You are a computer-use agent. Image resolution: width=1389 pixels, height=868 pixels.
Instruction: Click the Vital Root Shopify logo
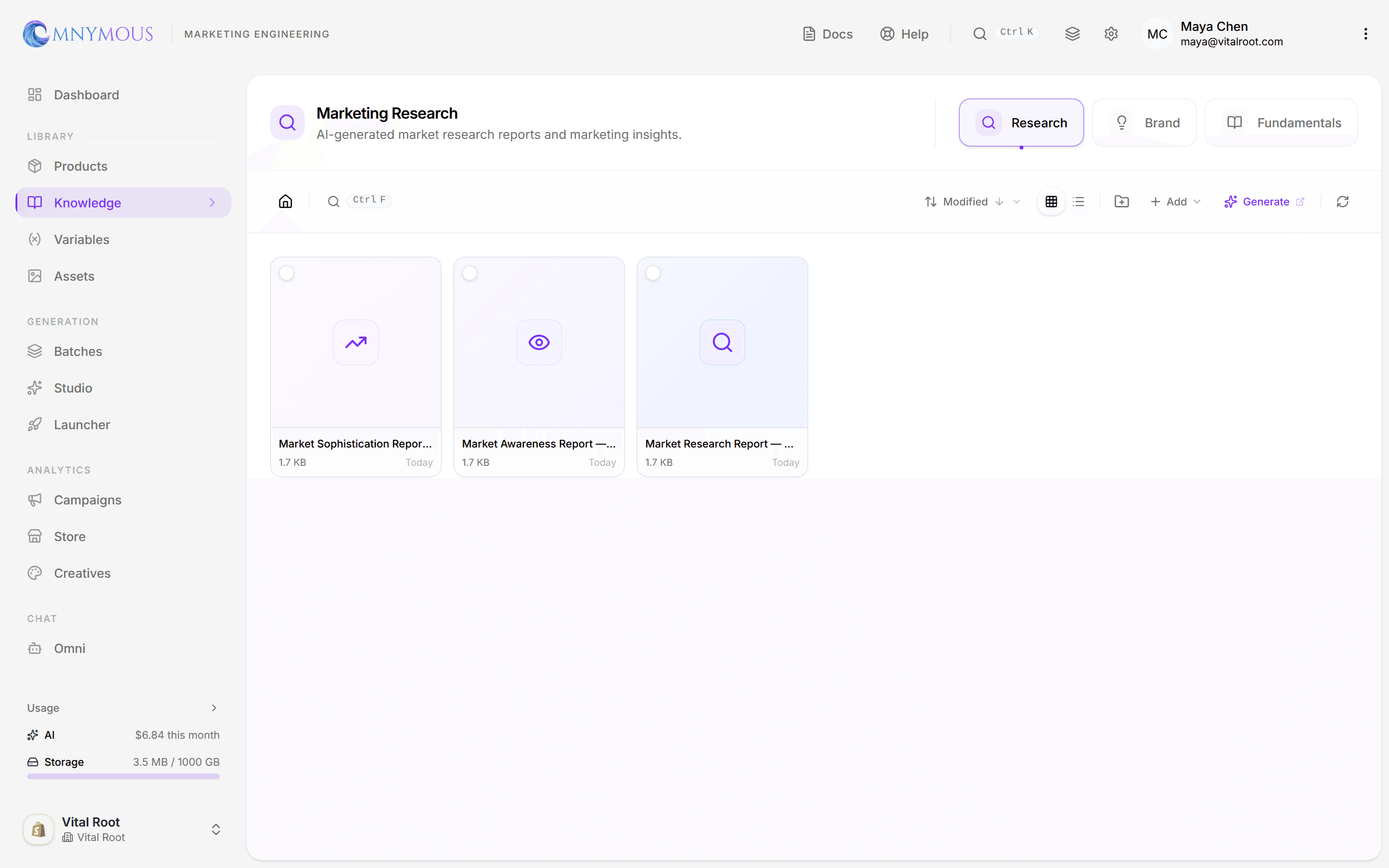(x=39, y=829)
